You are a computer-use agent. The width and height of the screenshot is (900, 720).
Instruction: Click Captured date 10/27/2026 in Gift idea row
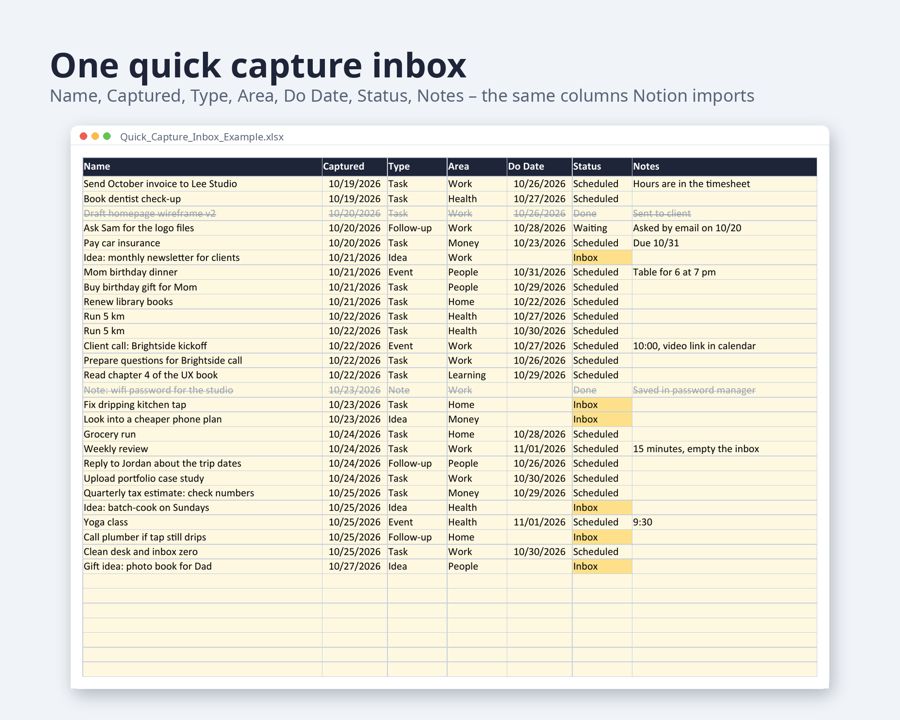tap(355, 566)
